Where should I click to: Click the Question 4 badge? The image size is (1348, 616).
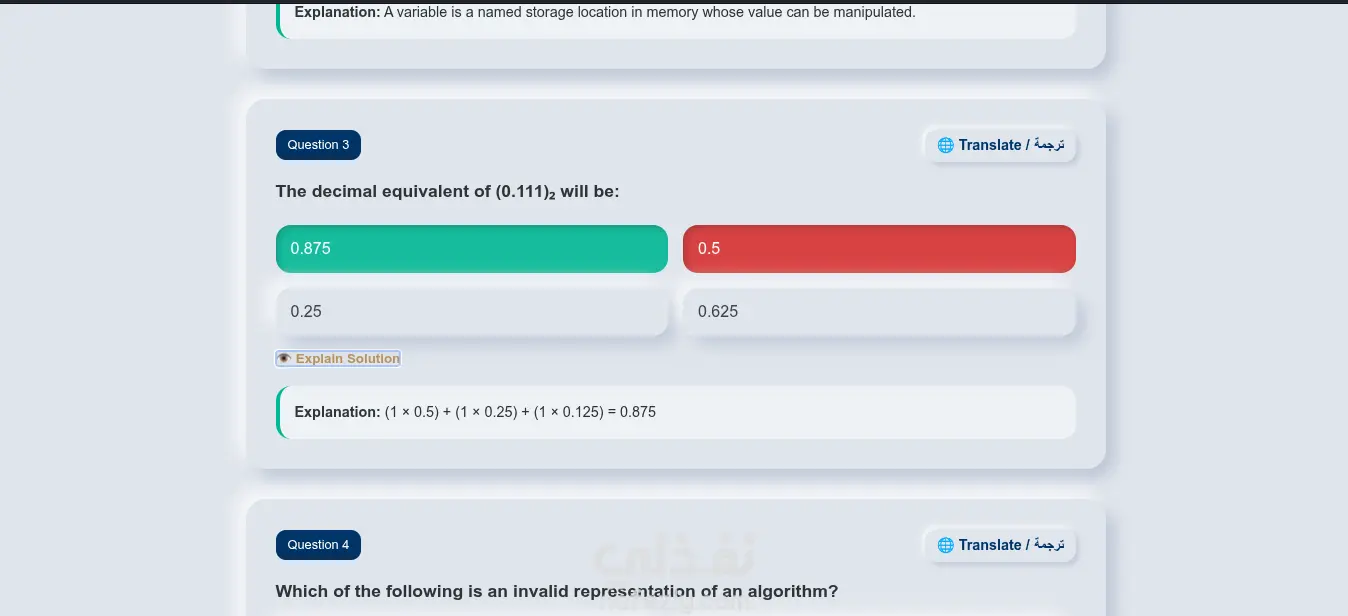point(318,545)
